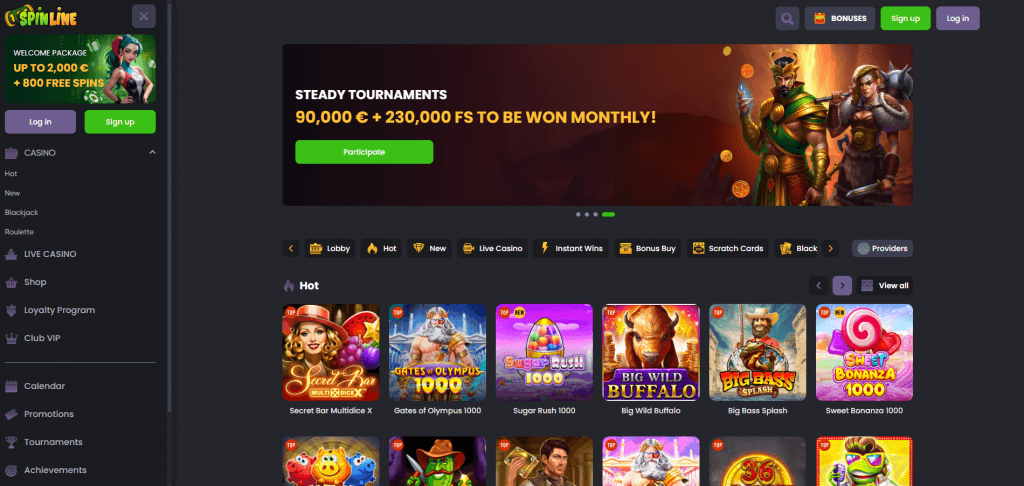Open the Calendar icon in sidebar

coord(10,386)
